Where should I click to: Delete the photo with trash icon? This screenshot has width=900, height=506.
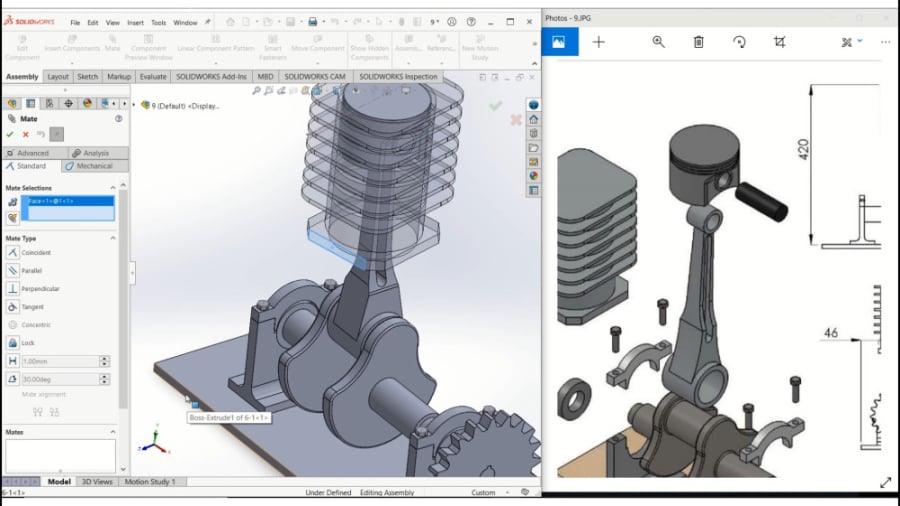699,42
